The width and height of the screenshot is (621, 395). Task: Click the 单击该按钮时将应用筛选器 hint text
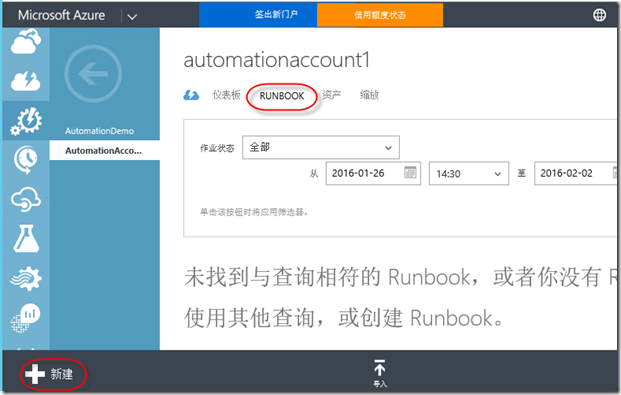click(x=254, y=212)
